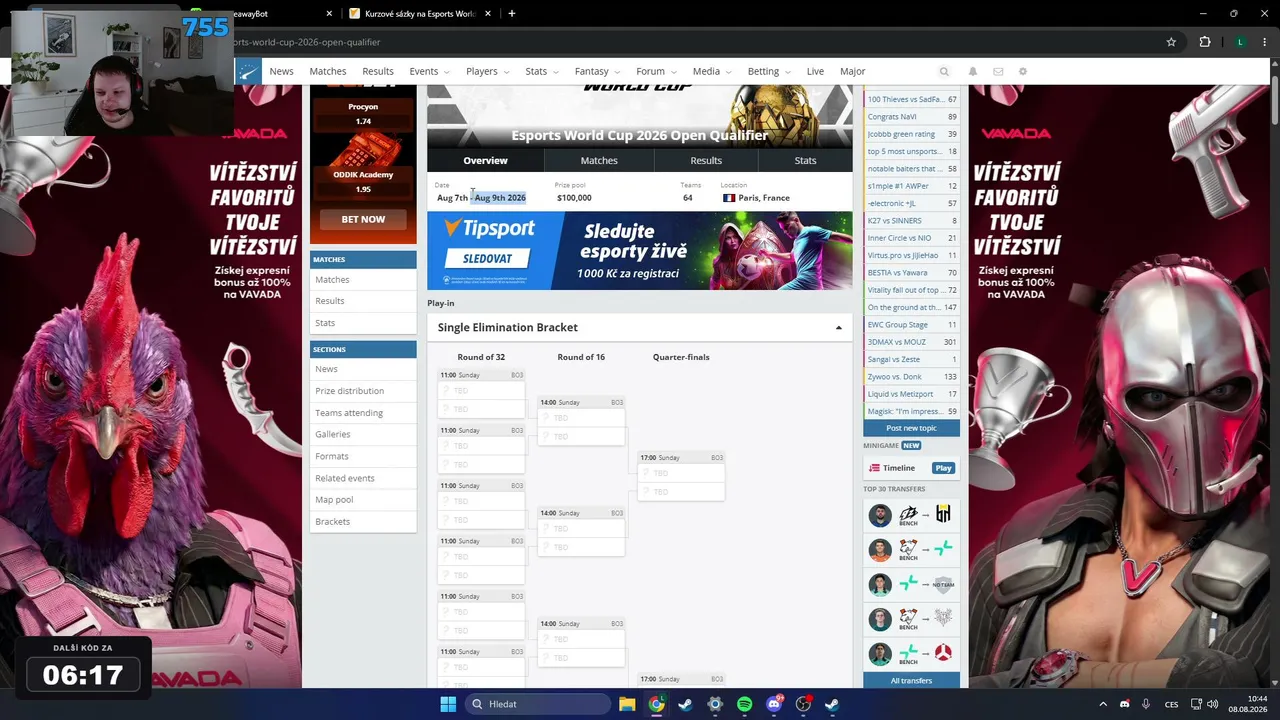Screen dimensions: 1280x720
Task: Open Discord from the taskbar
Action: [774, 704]
